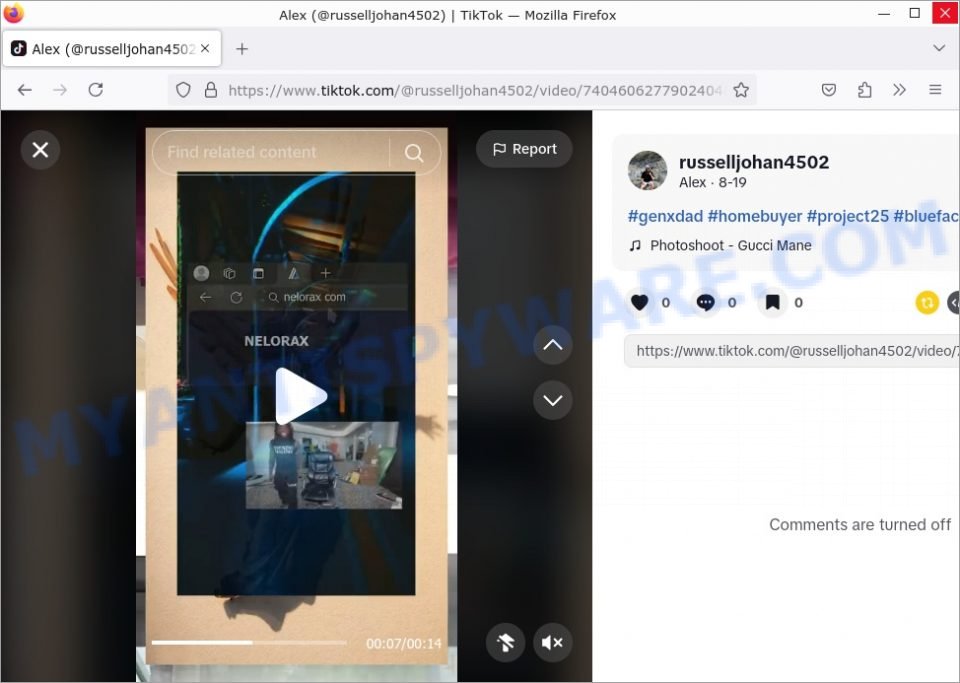Open russelljohan4502 profile avatar
This screenshot has width=960, height=683.
click(647, 170)
